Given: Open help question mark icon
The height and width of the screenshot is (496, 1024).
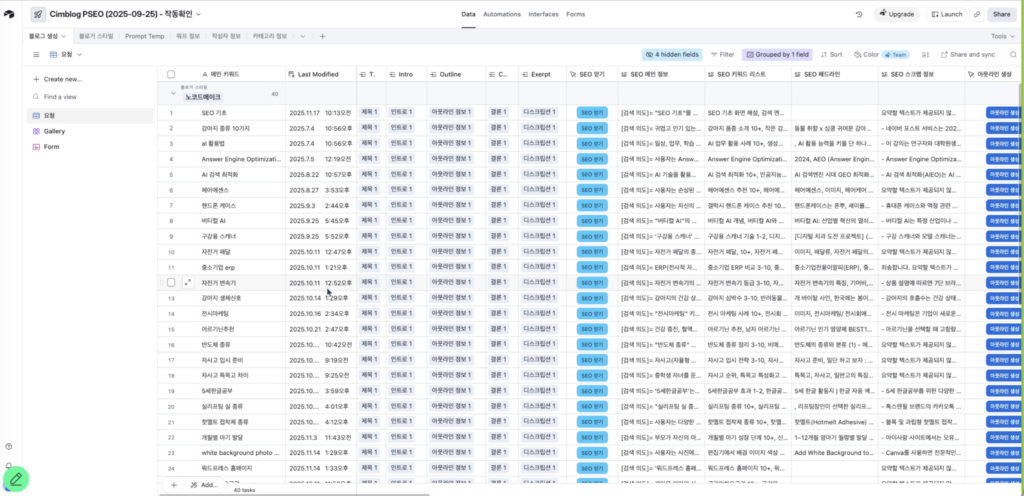Looking at the screenshot, I should tap(8, 446).
